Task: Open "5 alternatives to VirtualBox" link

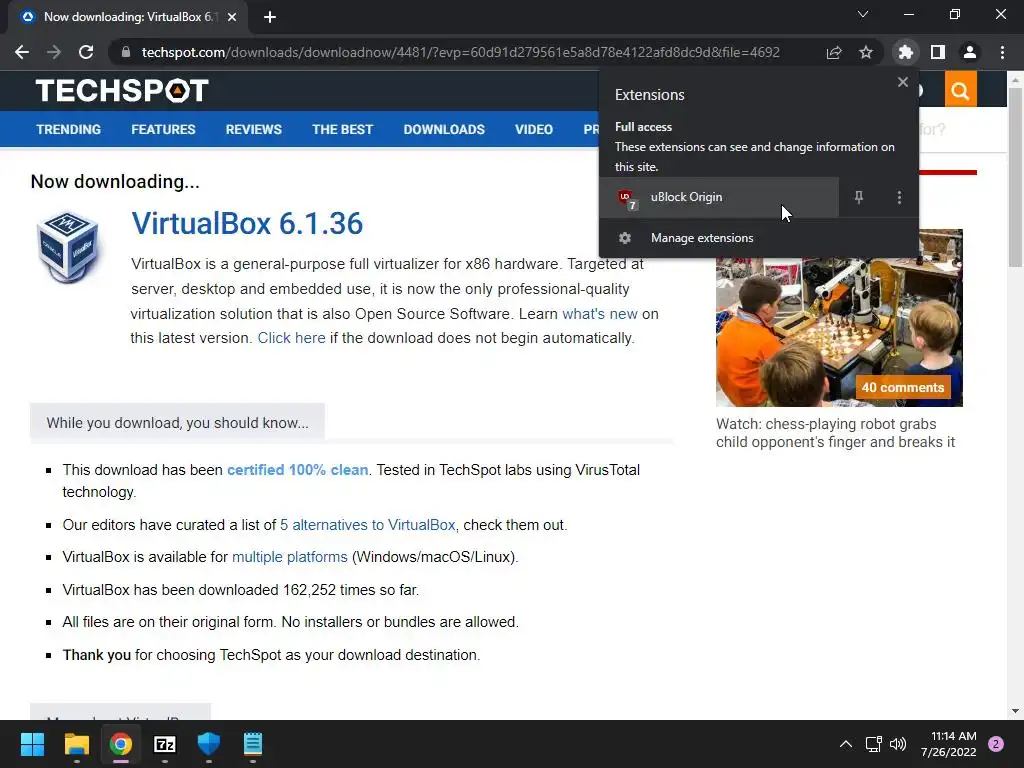Action: 368,525
